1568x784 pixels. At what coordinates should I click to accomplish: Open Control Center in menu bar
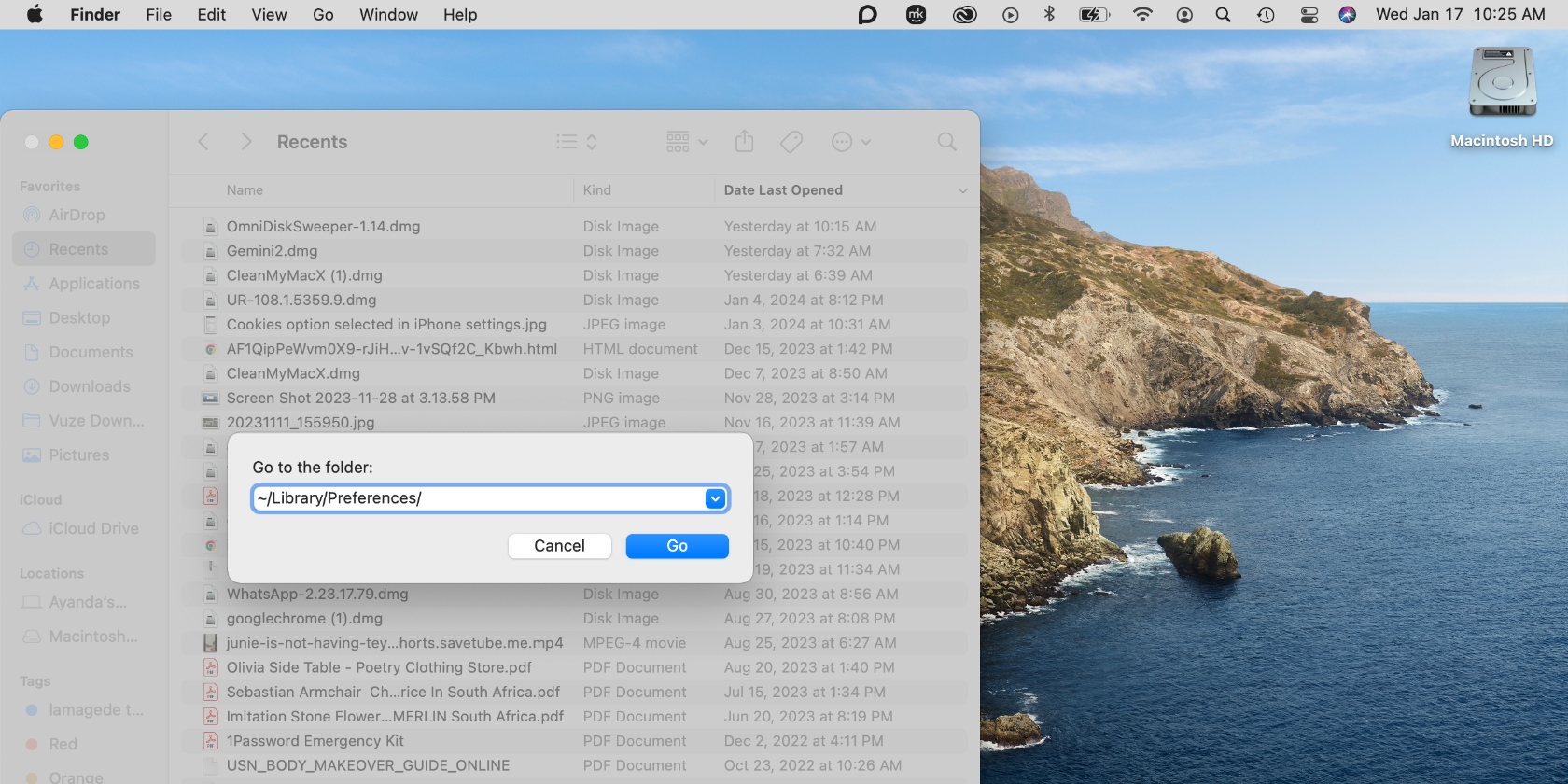point(1309,14)
